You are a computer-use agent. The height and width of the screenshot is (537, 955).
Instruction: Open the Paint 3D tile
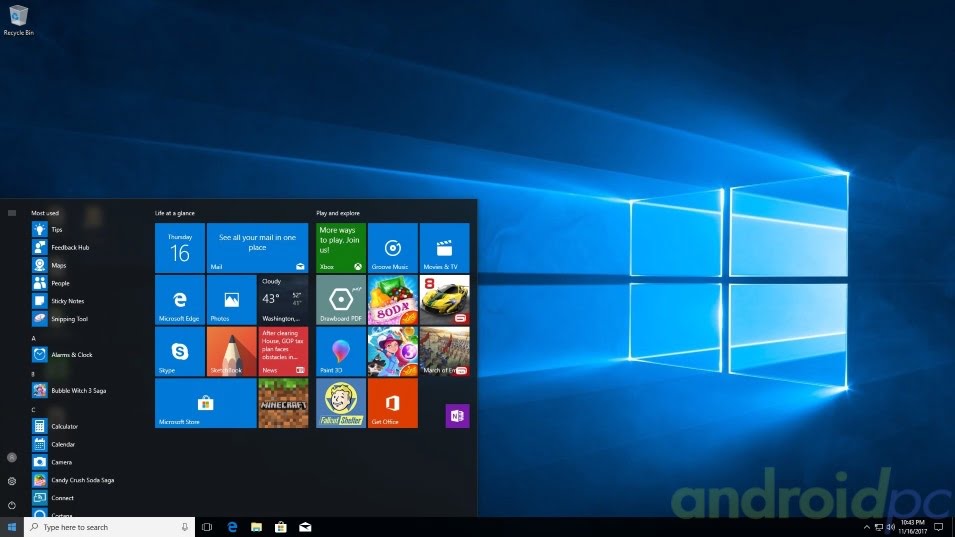(x=341, y=351)
